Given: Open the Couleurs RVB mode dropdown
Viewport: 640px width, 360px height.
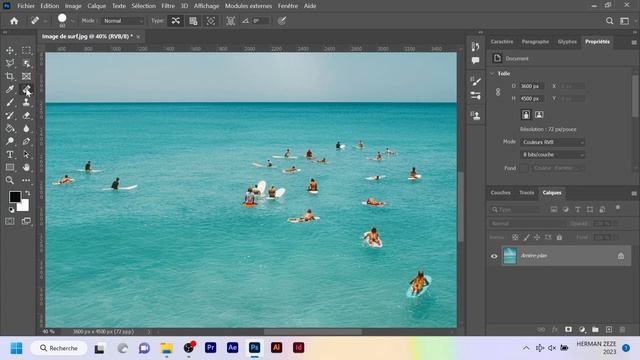Looking at the screenshot, I should 553,142.
